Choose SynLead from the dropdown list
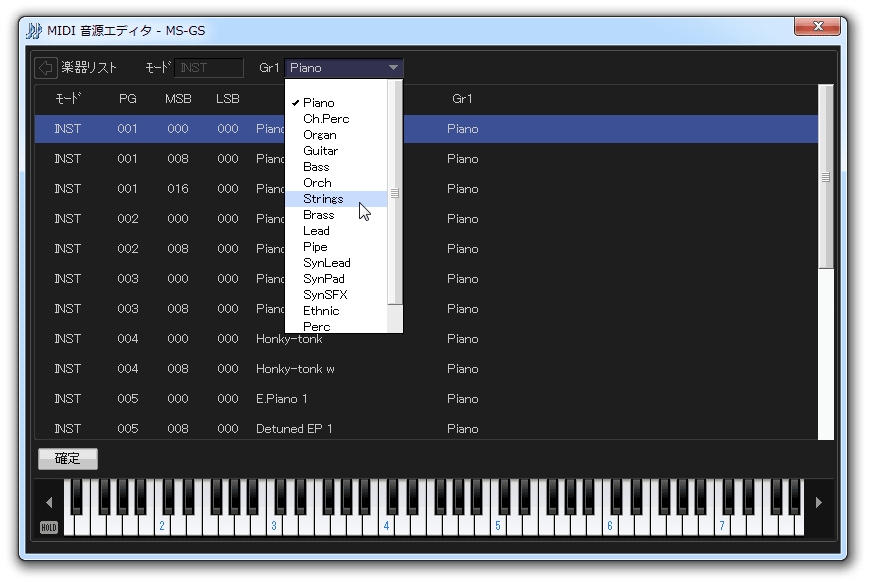The width and height of the screenshot is (869, 582). tap(336, 263)
